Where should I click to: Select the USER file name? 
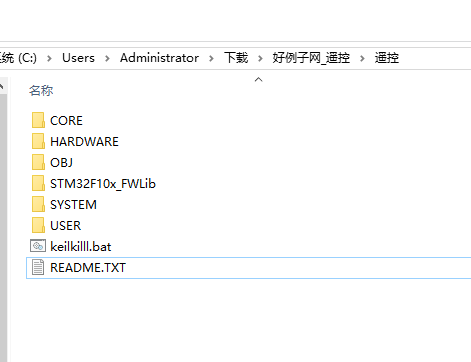pos(65,226)
